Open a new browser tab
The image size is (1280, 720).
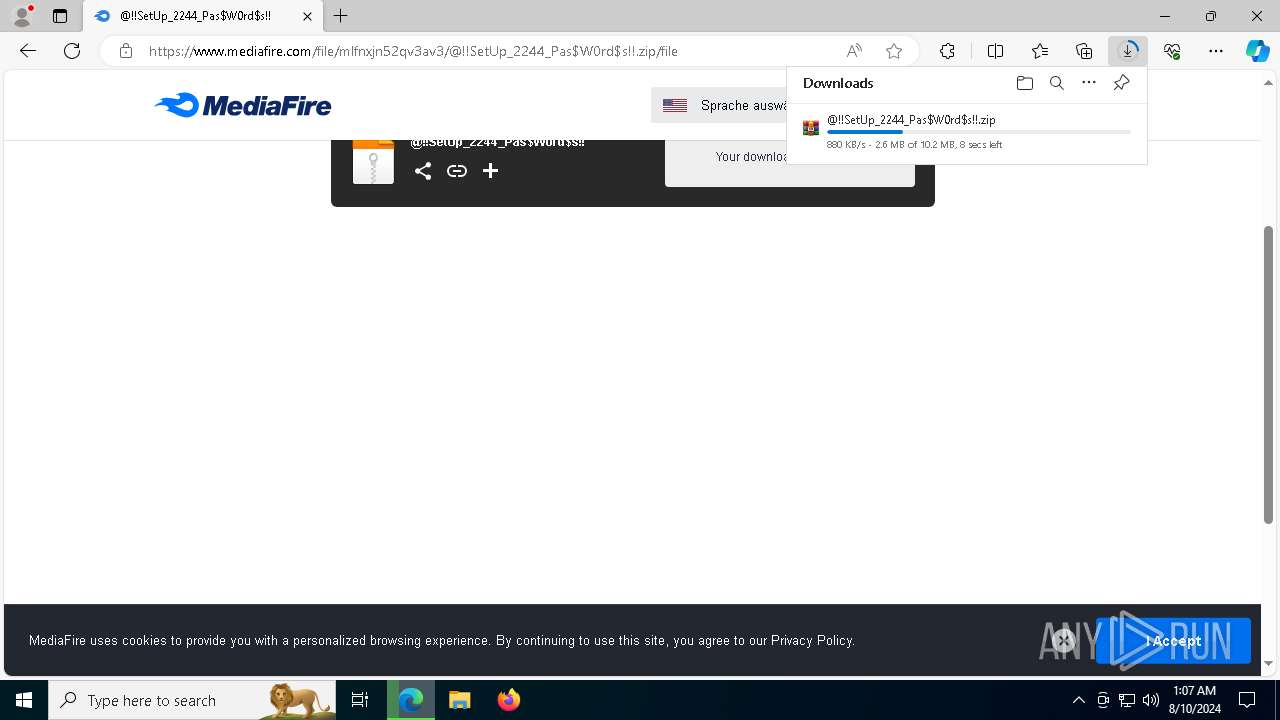click(341, 16)
